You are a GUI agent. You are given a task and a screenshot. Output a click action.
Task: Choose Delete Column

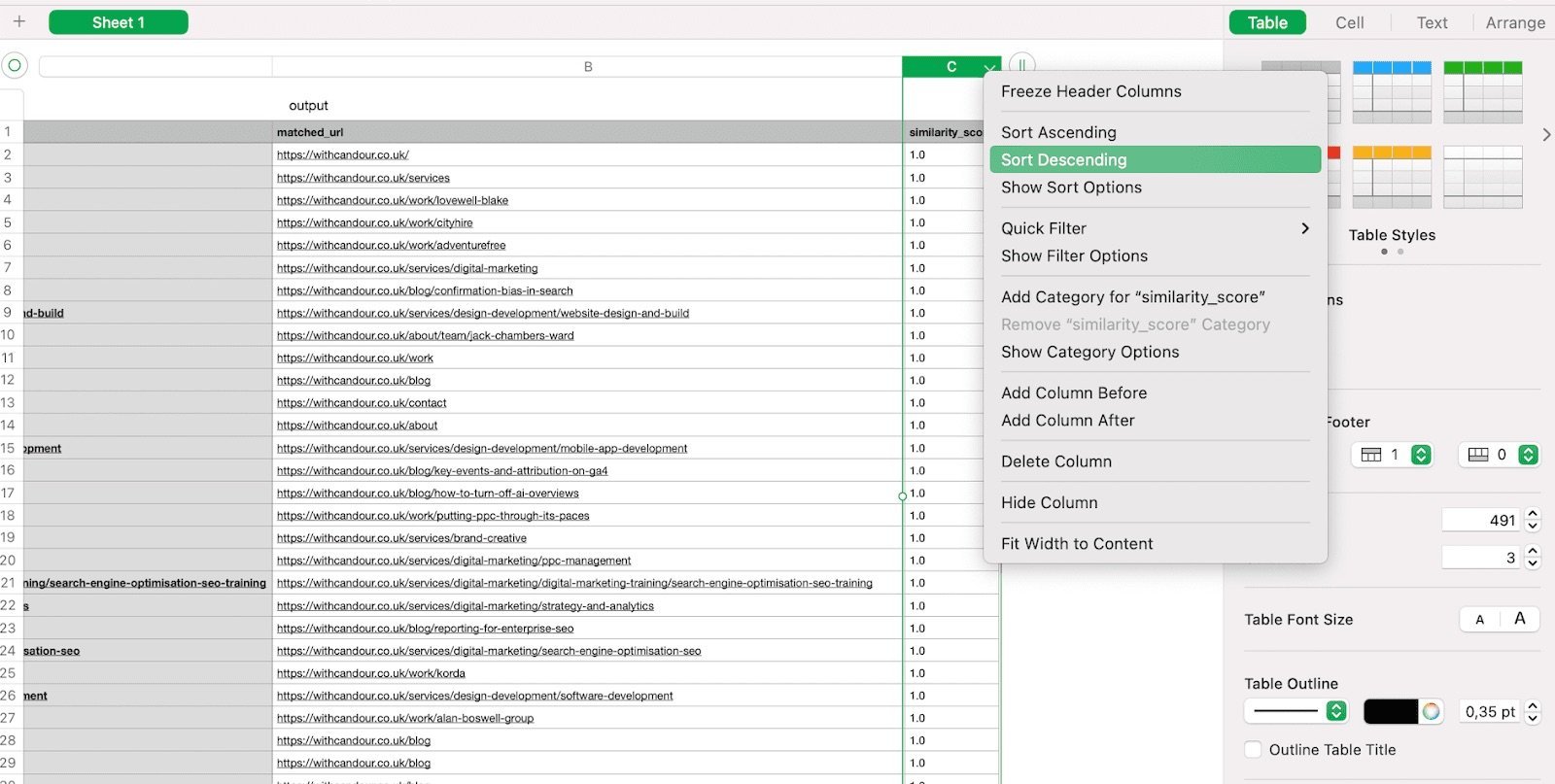click(1155, 461)
